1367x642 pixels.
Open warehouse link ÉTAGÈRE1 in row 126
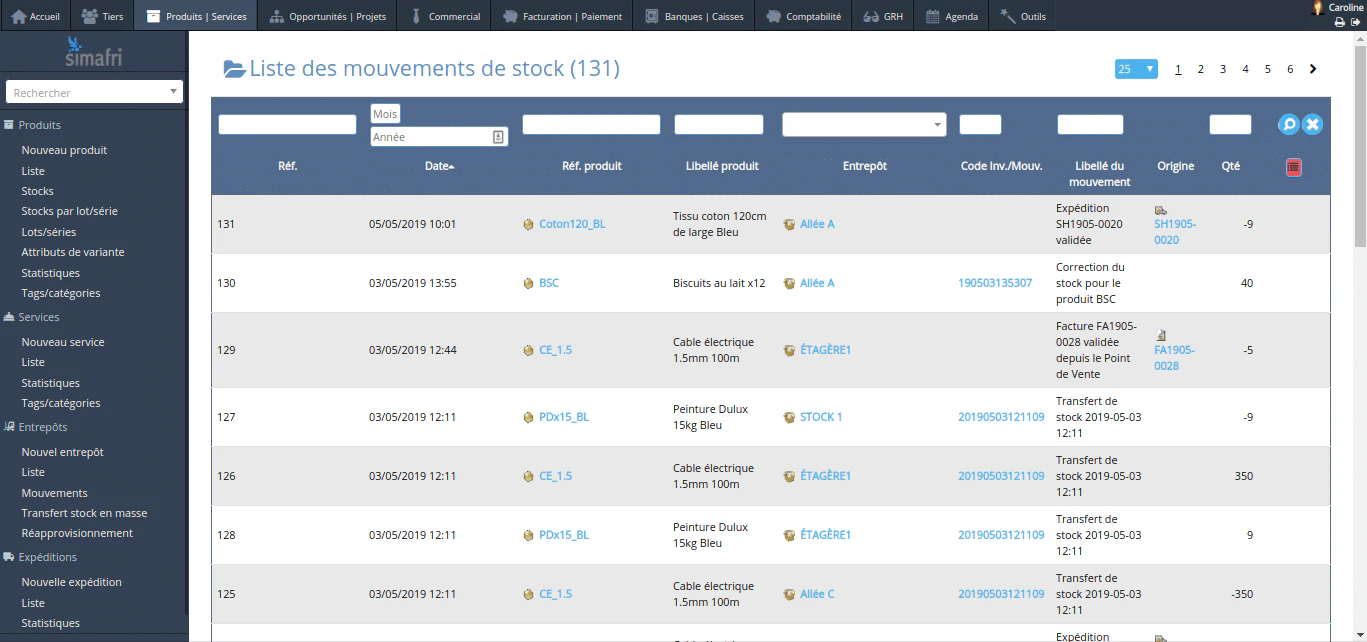pyautogui.click(x=825, y=476)
